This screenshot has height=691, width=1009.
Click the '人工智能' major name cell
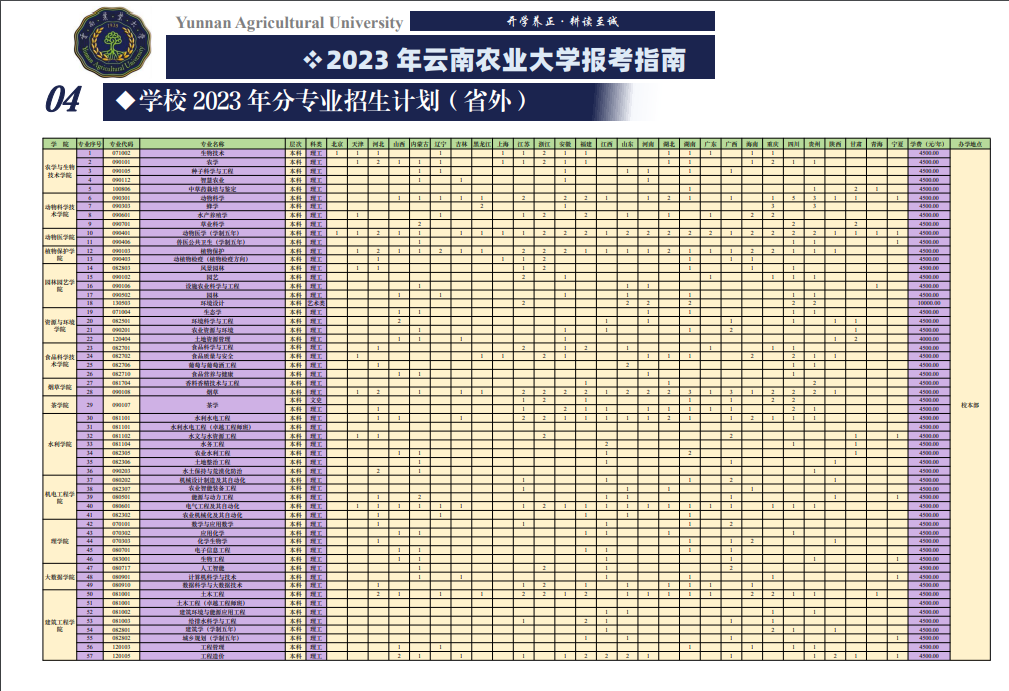(212, 568)
